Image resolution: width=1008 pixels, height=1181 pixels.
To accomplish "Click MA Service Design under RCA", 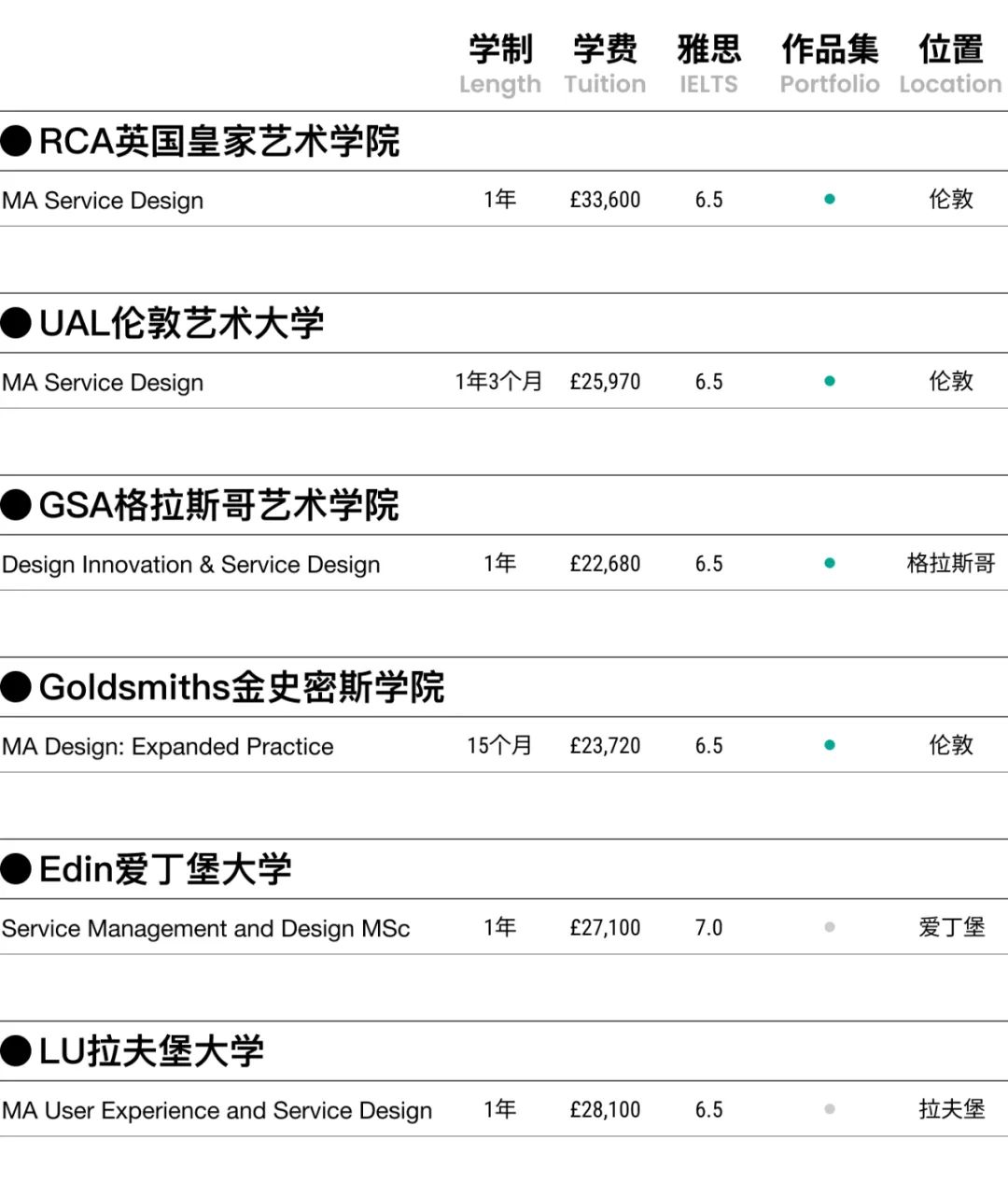I will pos(103,201).
